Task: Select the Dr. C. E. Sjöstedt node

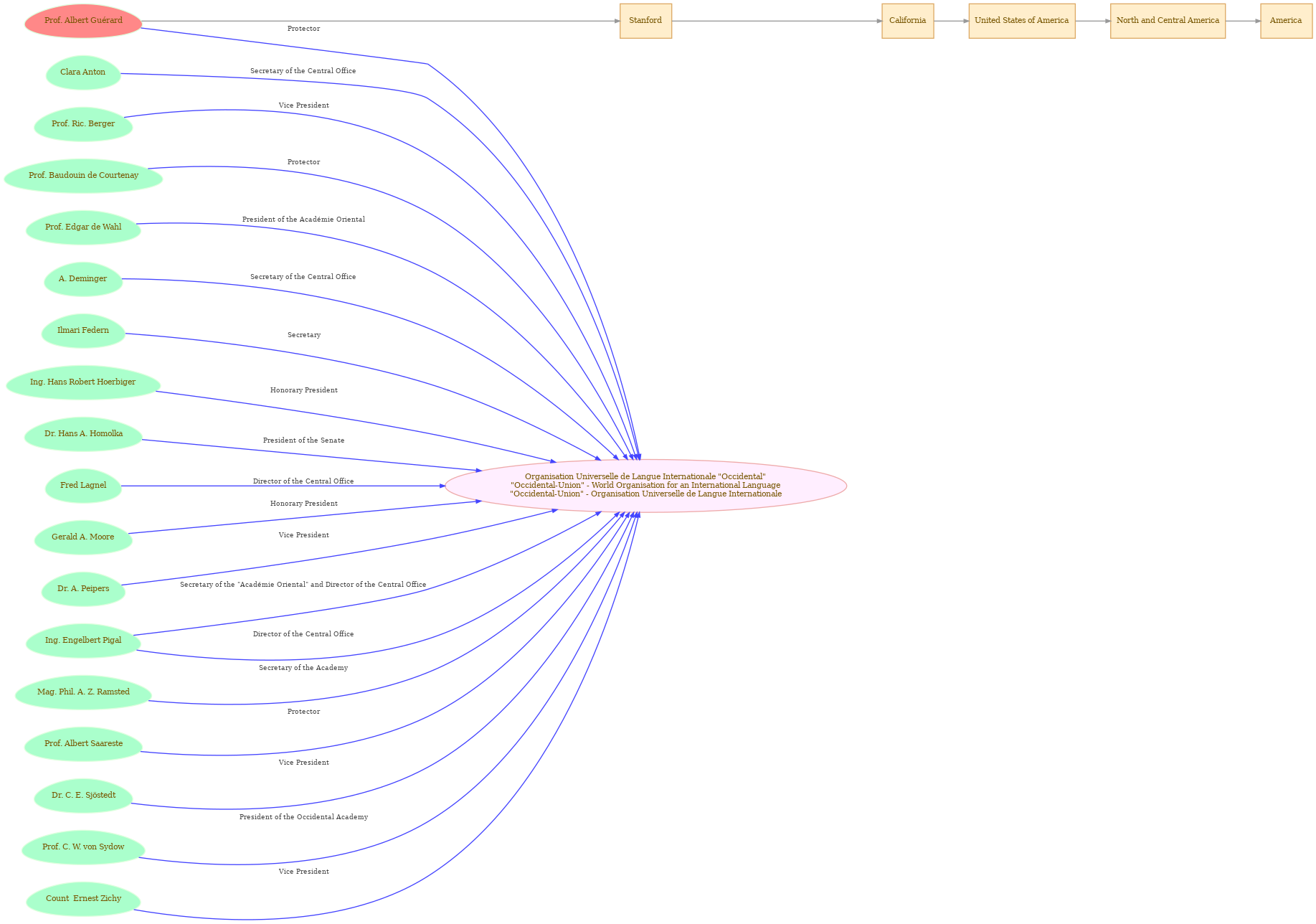Action: (83, 796)
